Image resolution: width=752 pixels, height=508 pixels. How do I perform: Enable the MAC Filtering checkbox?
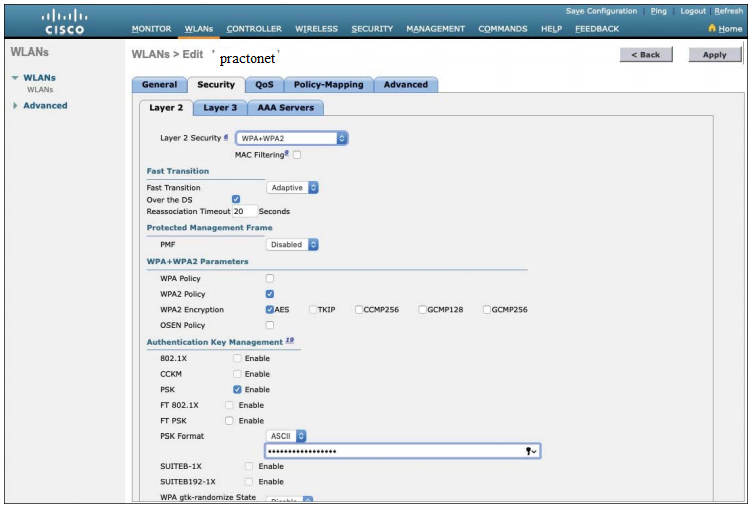click(x=297, y=155)
